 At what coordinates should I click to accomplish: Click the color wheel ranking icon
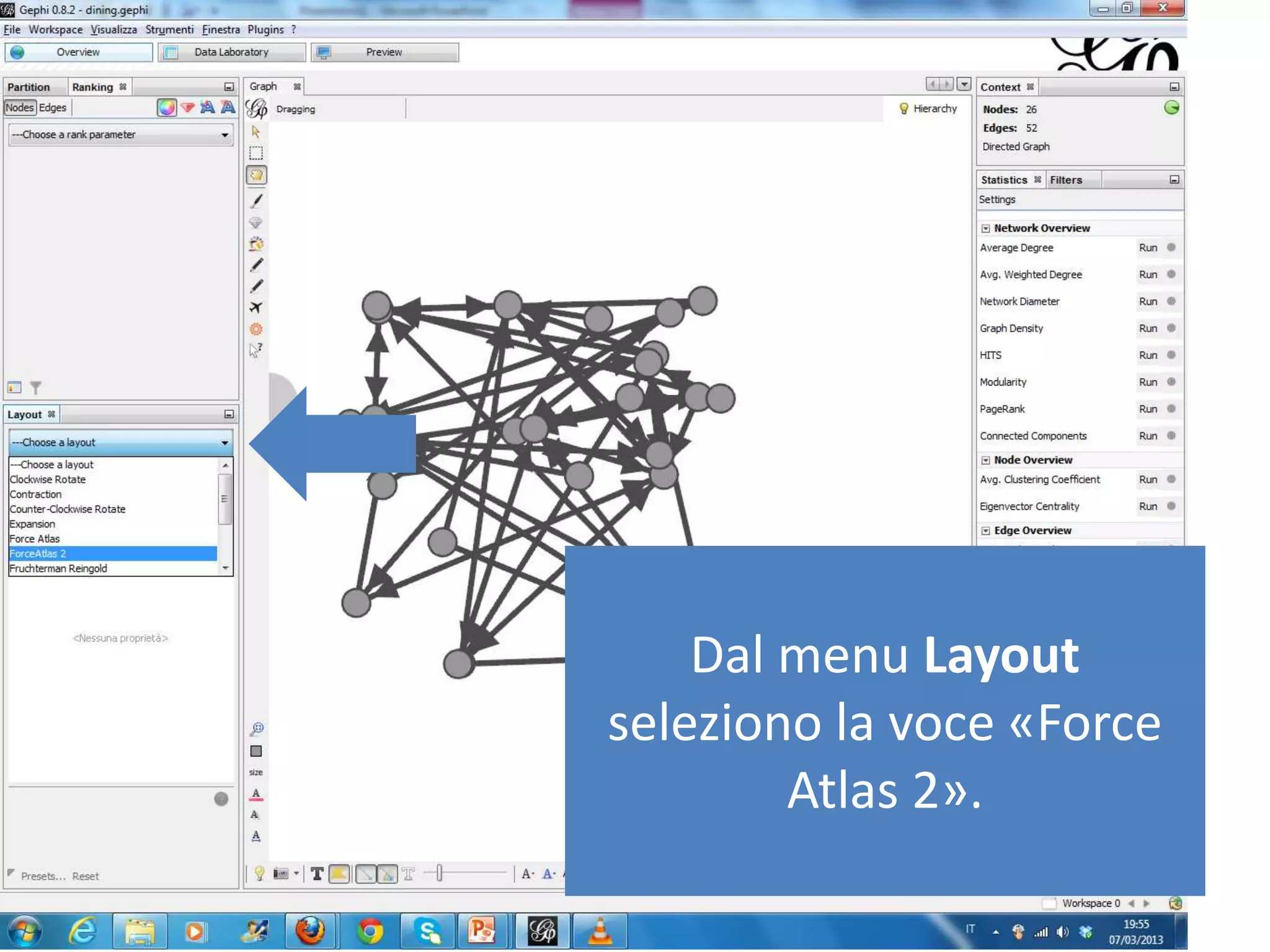(x=166, y=108)
